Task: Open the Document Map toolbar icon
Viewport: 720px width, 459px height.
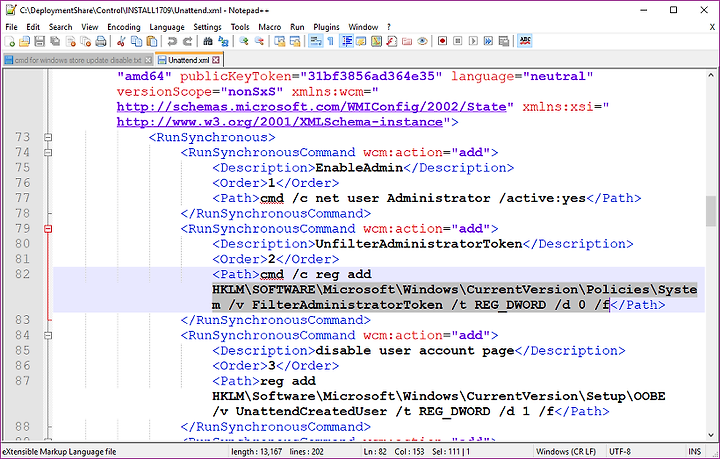Action: pyautogui.click(x=376, y=42)
